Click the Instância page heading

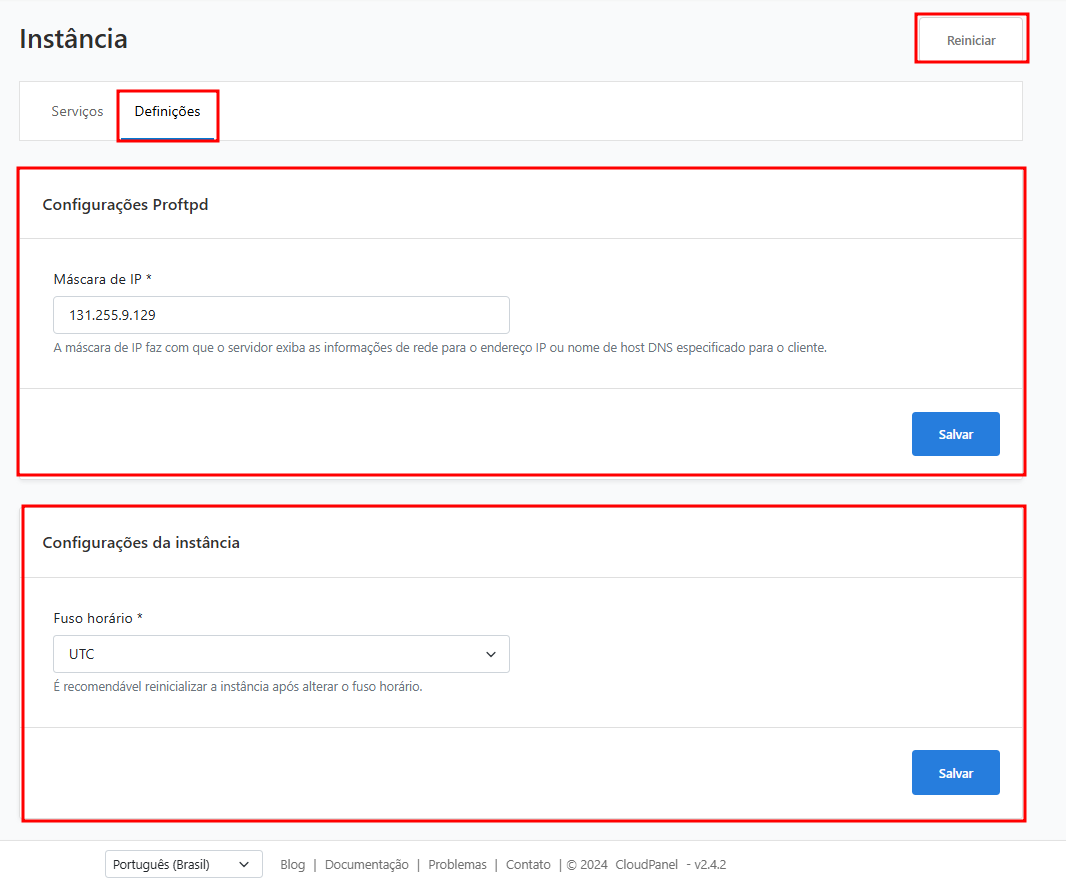(x=74, y=39)
